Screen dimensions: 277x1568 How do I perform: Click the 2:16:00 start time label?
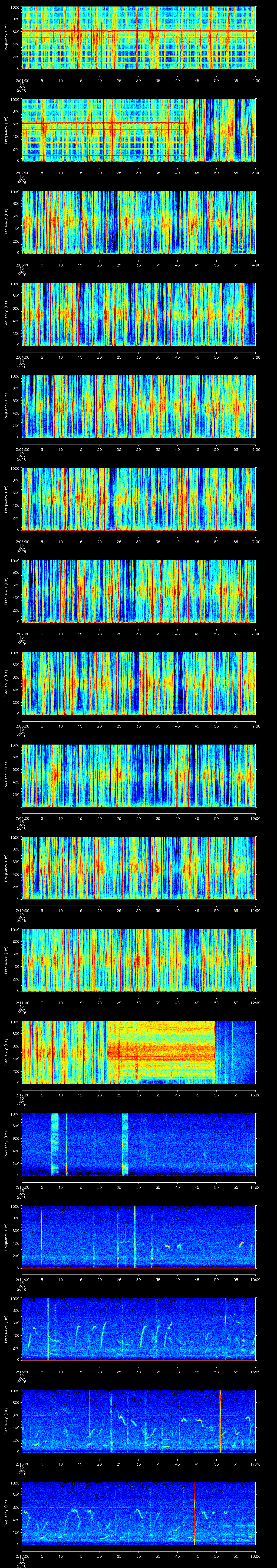tap(22, 1463)
